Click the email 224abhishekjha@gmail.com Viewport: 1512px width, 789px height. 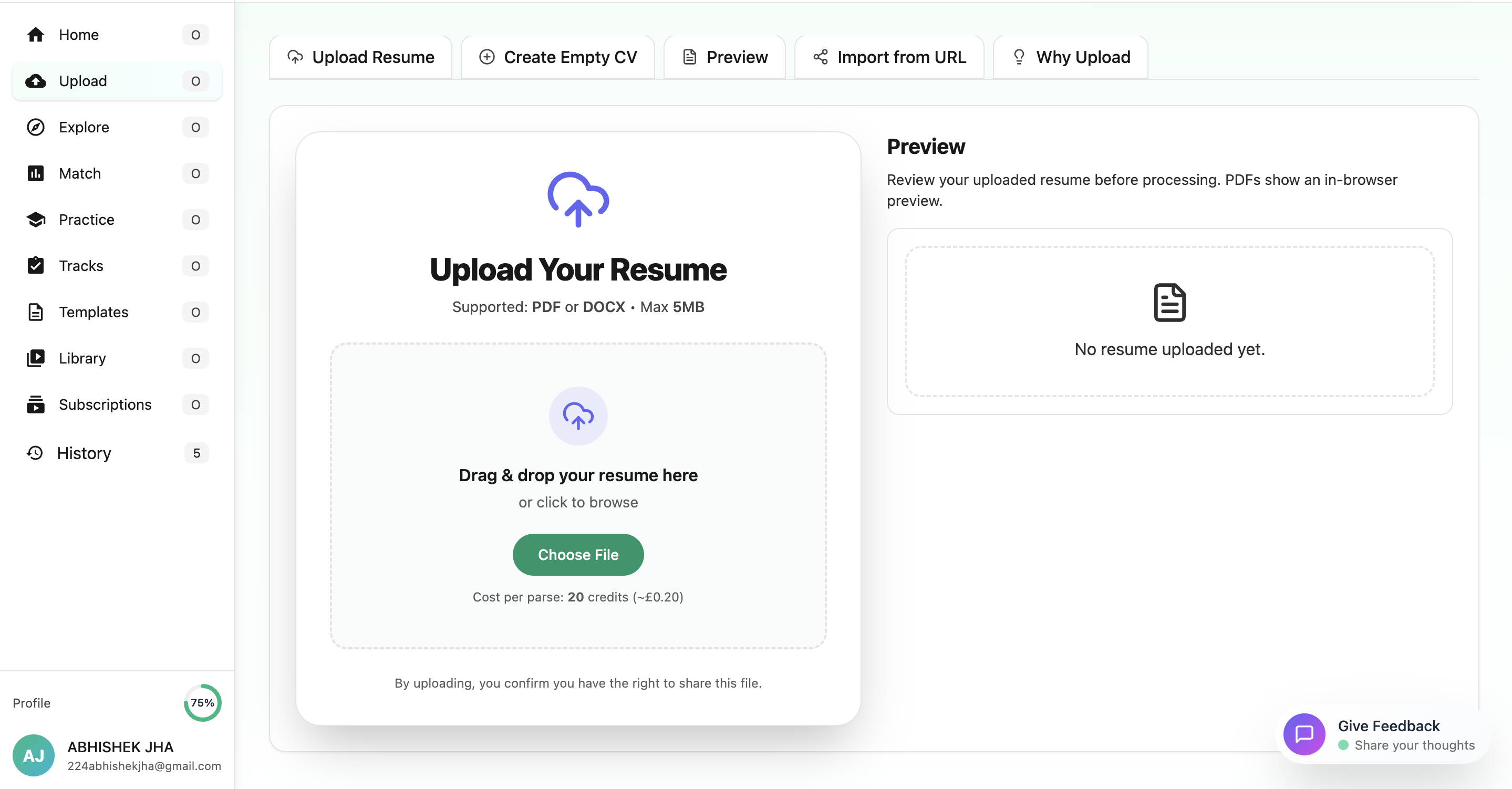[x=144, y=766]
